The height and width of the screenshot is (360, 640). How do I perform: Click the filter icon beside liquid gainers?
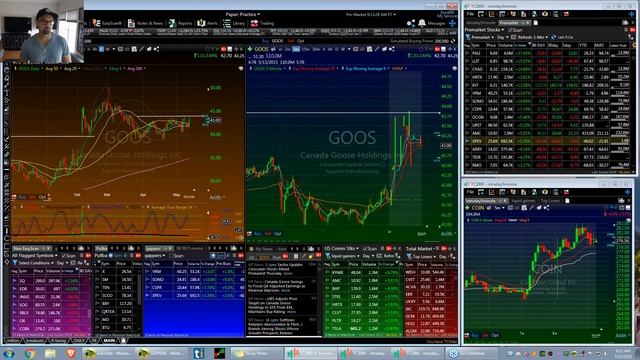click(327, 256)
